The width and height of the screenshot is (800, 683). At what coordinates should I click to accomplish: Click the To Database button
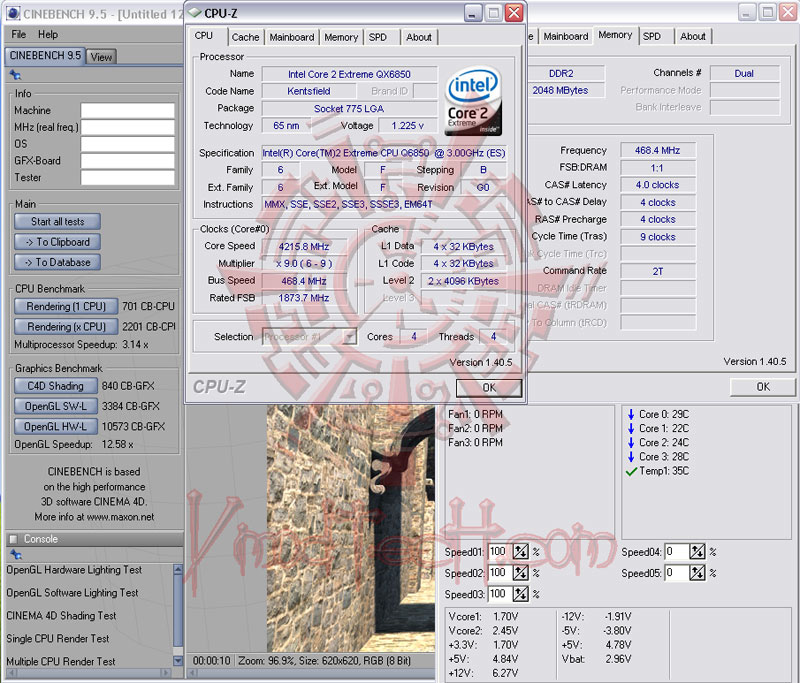58,262
